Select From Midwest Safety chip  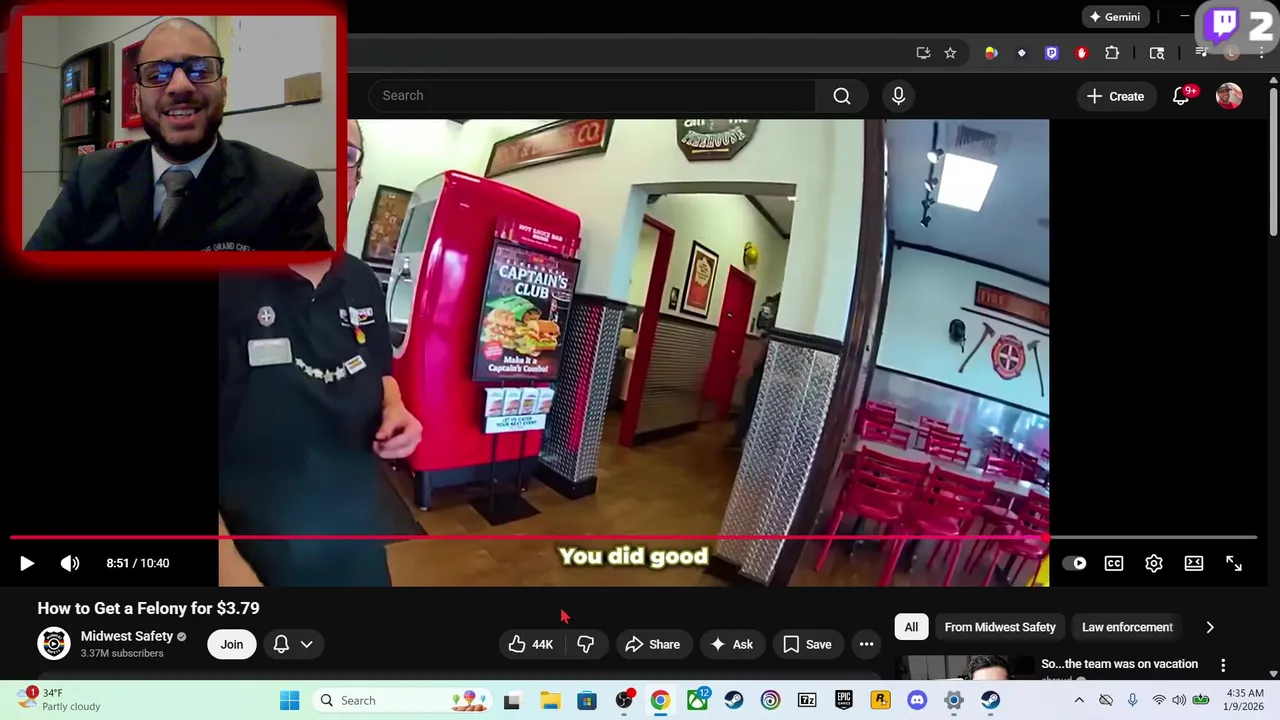click(1000, 627)
